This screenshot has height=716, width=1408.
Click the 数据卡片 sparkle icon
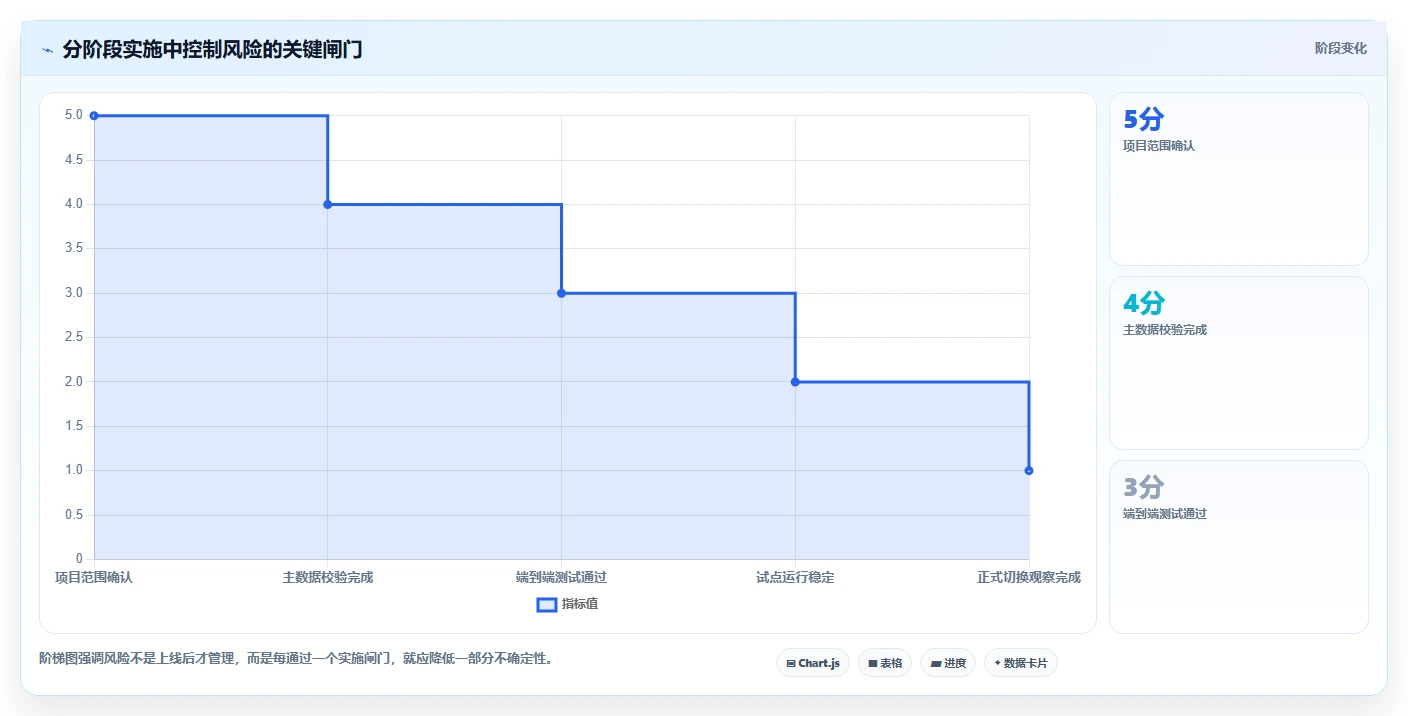click(998, 663)
